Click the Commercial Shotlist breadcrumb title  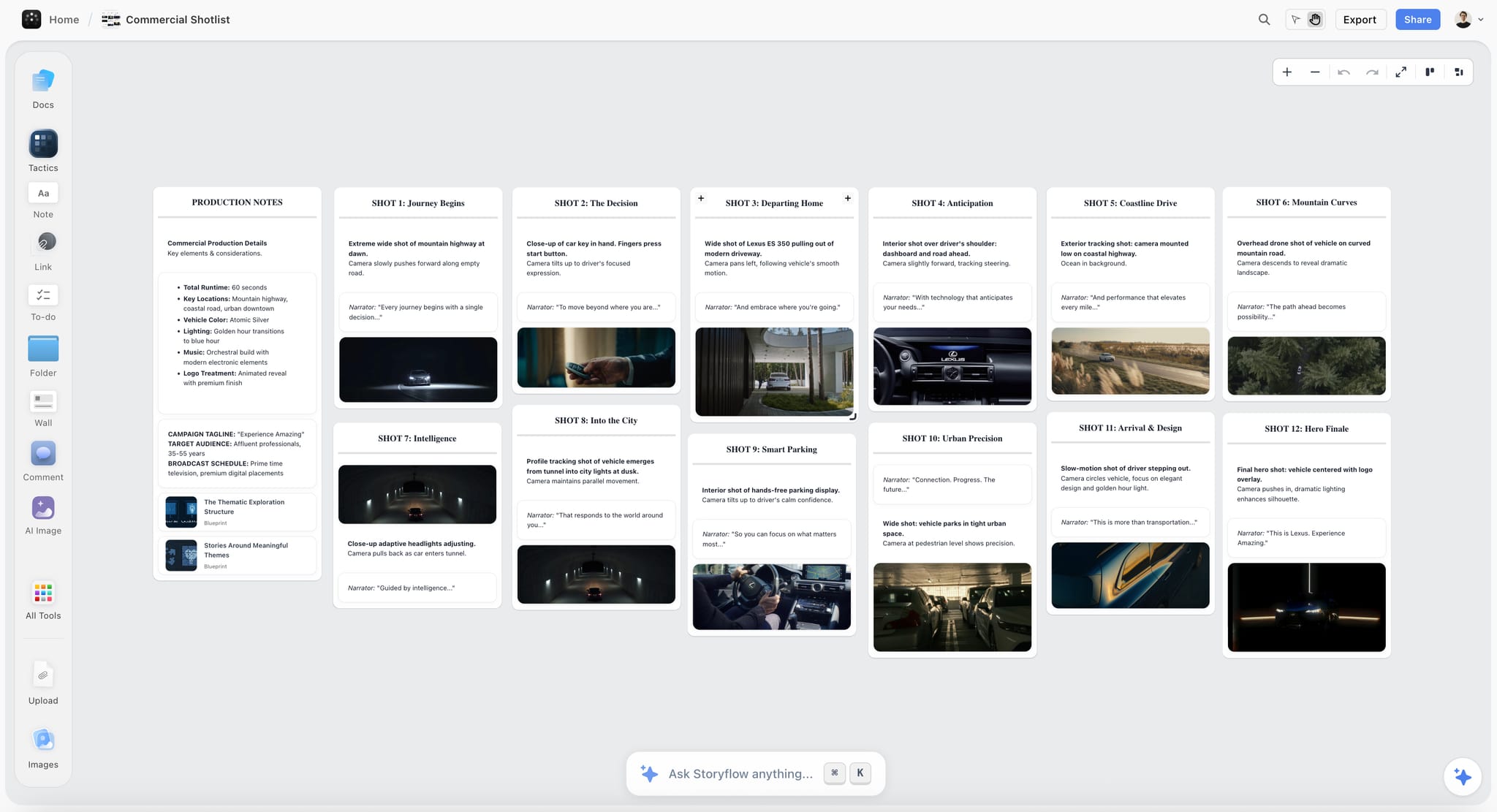click(x=178, y=20)
